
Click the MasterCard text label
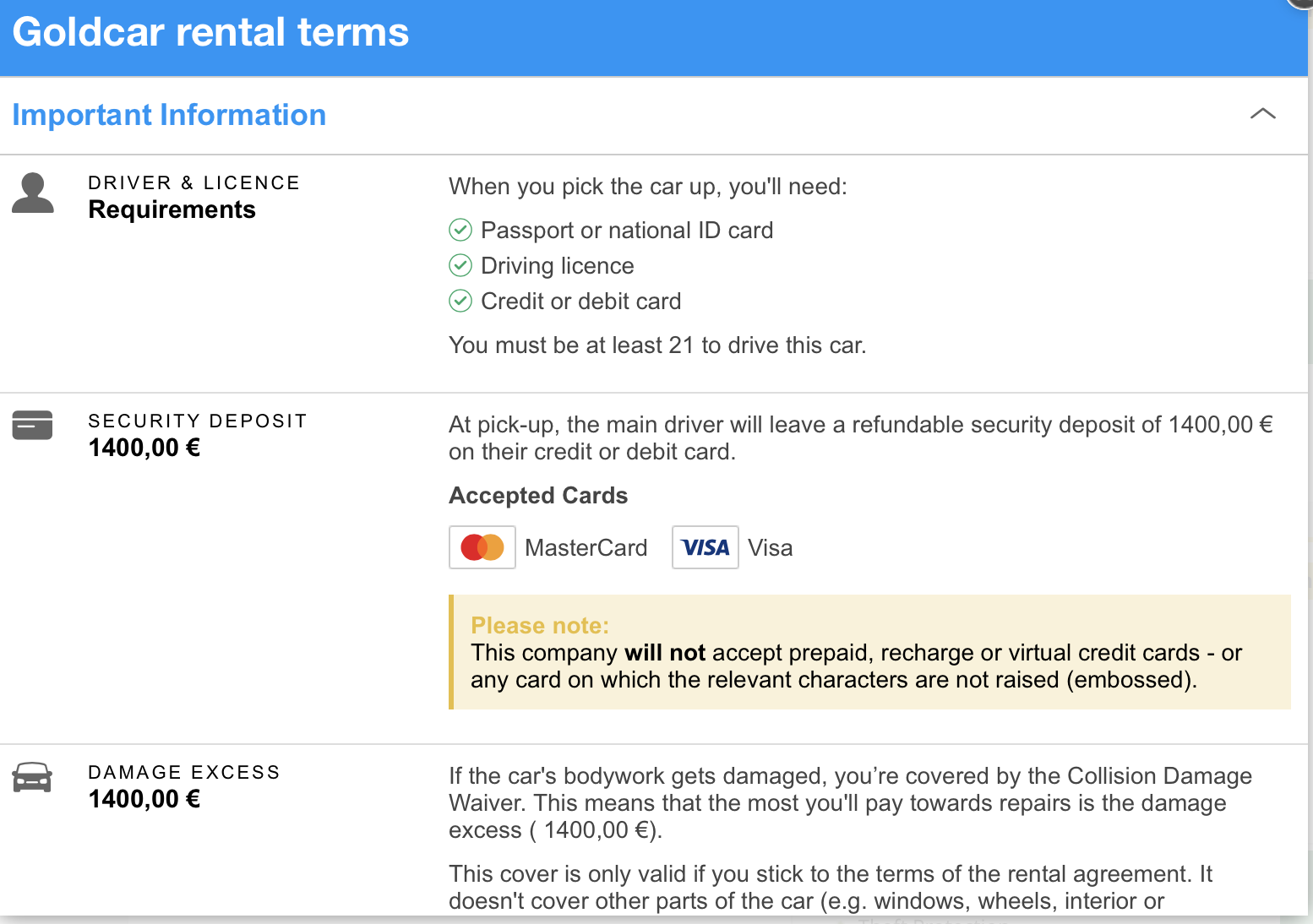click(586, 548)
